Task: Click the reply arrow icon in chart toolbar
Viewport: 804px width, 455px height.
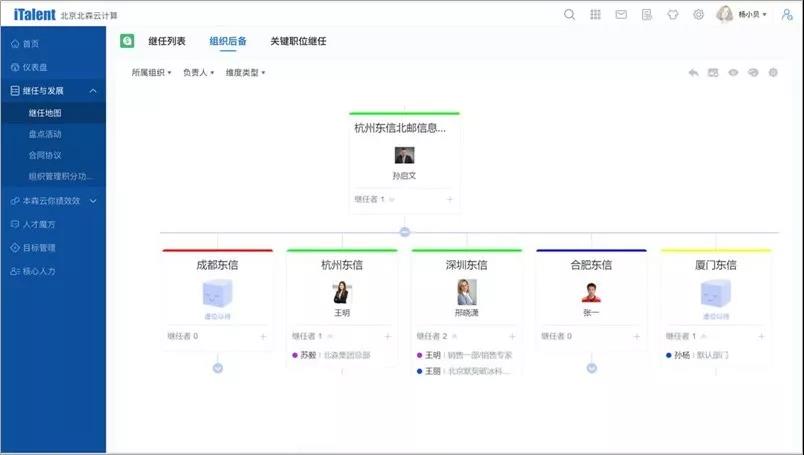Action: tap(693, 73)
